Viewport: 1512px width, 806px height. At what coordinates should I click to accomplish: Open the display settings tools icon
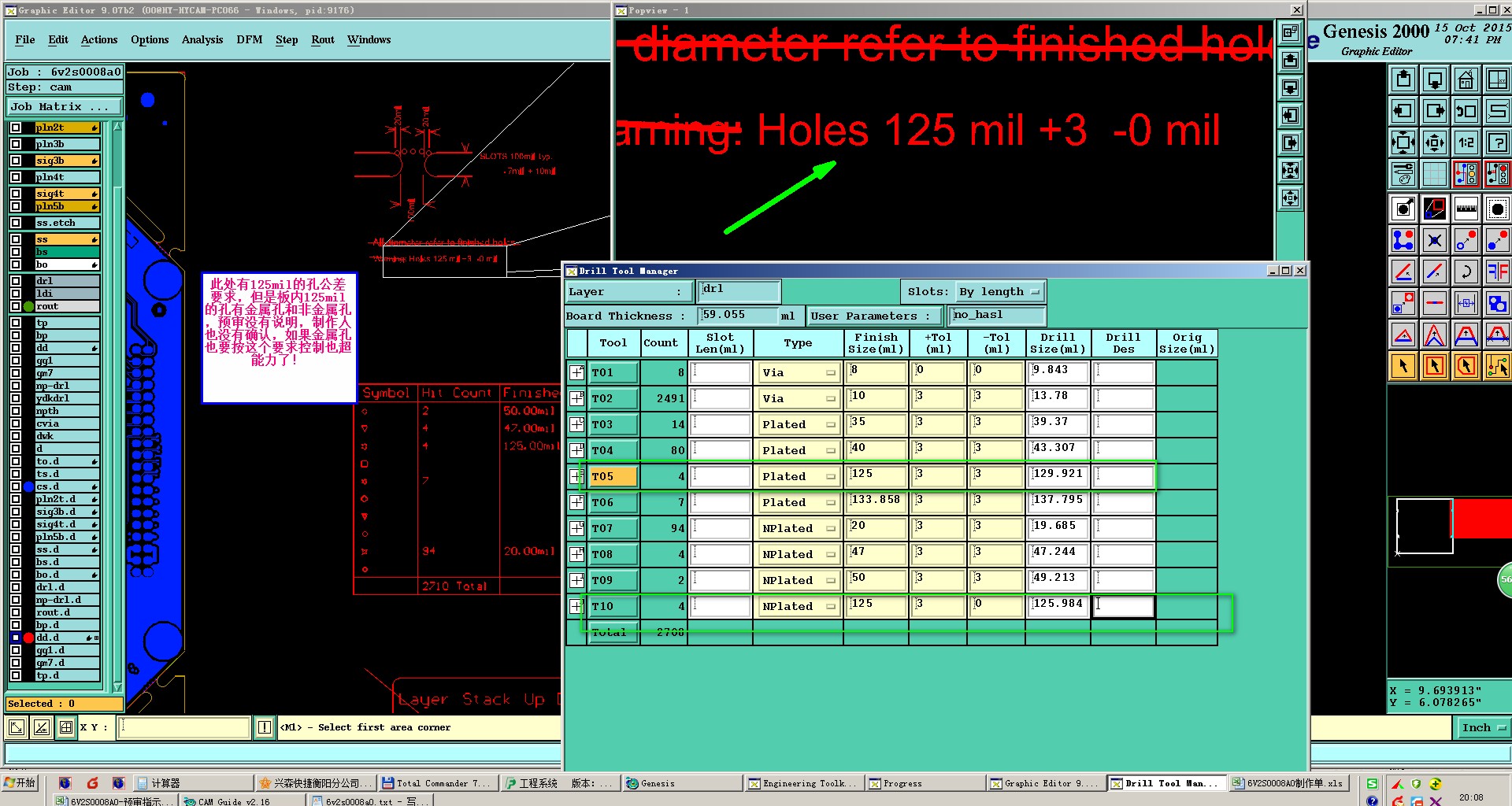click(x=1403, y=174)
